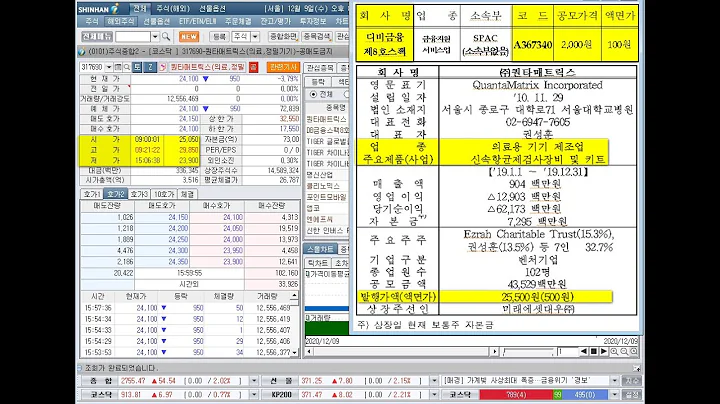Click the chart zoom in magnifier
The width and height of the screenshot is (720, 404).
[x=614, y=352]
